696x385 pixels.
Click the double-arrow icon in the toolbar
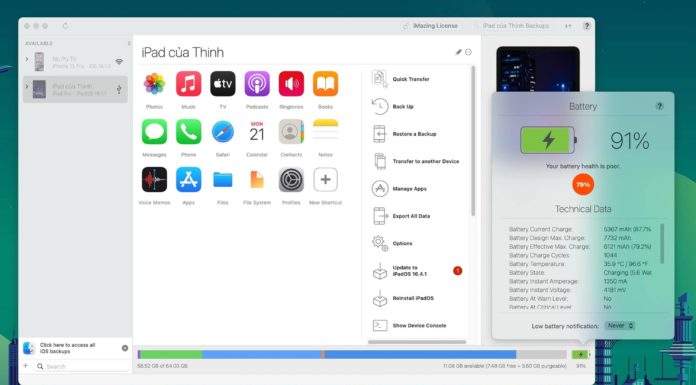point(568,26)
